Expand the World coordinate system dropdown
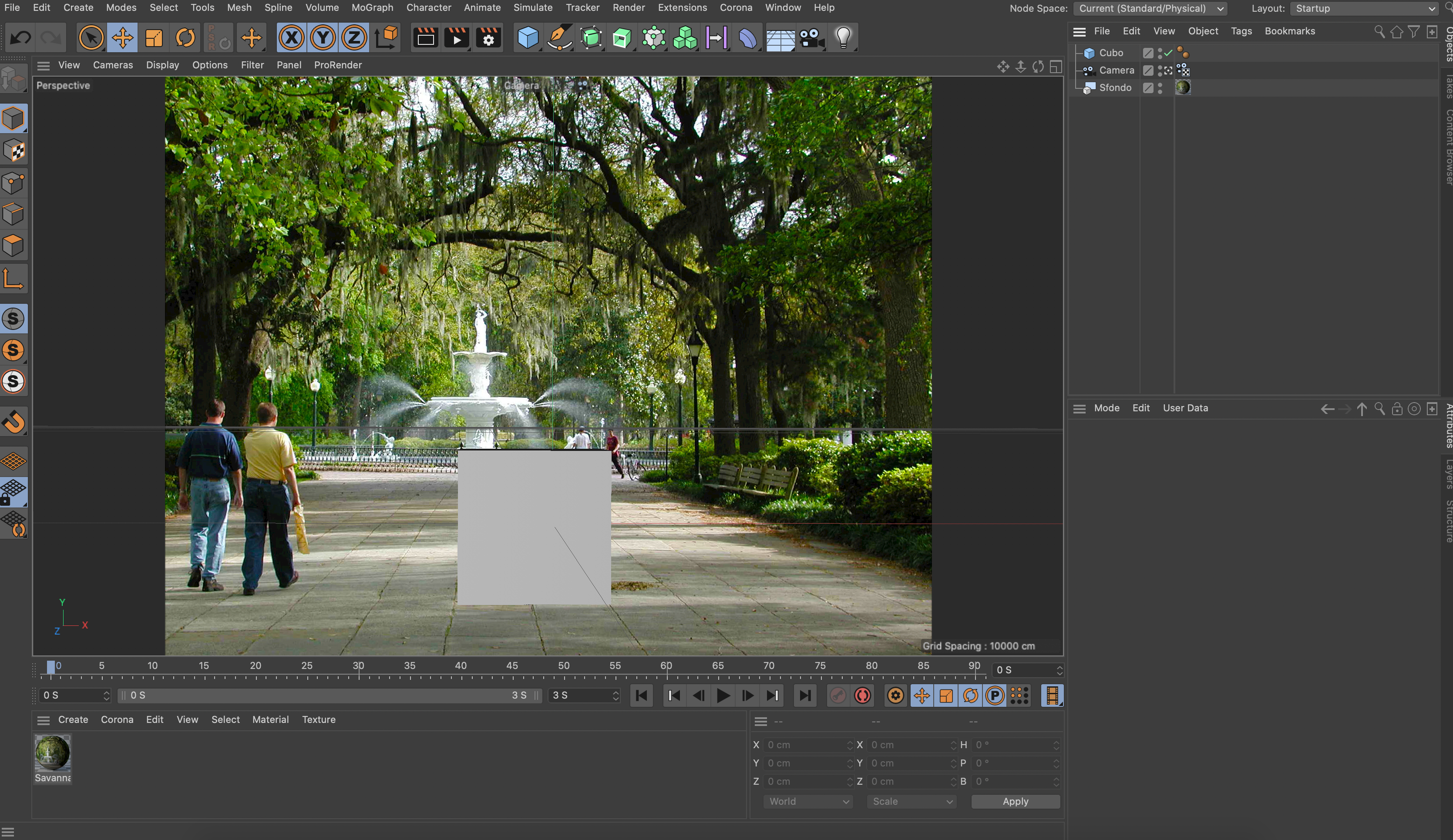Viewport: 1453px width, 840px height. (x=808, y=801)
